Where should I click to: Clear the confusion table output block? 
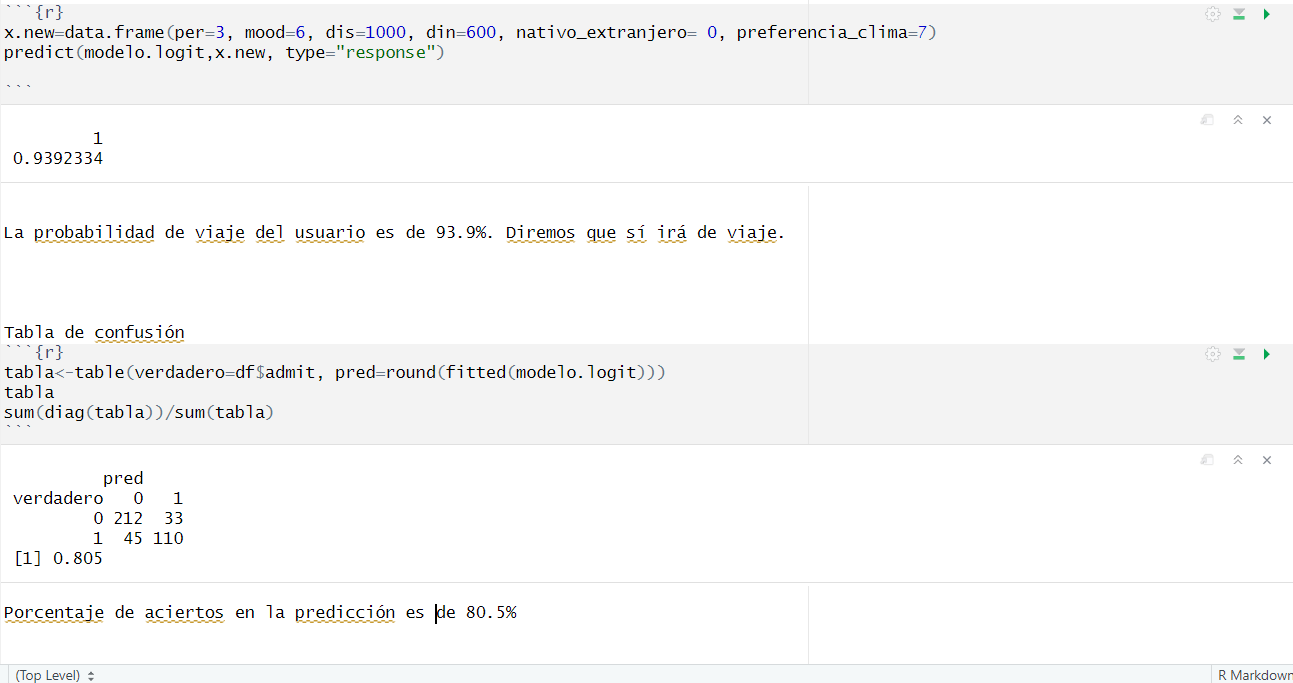[1267, 460]
